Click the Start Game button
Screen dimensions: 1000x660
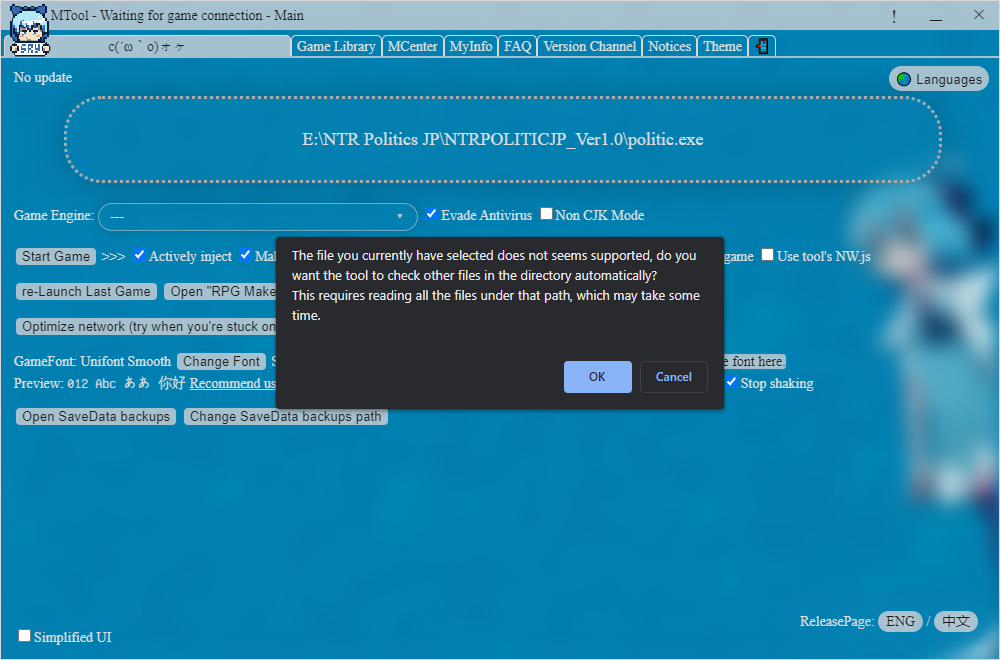pyautogui.click(x=55, y=256)
